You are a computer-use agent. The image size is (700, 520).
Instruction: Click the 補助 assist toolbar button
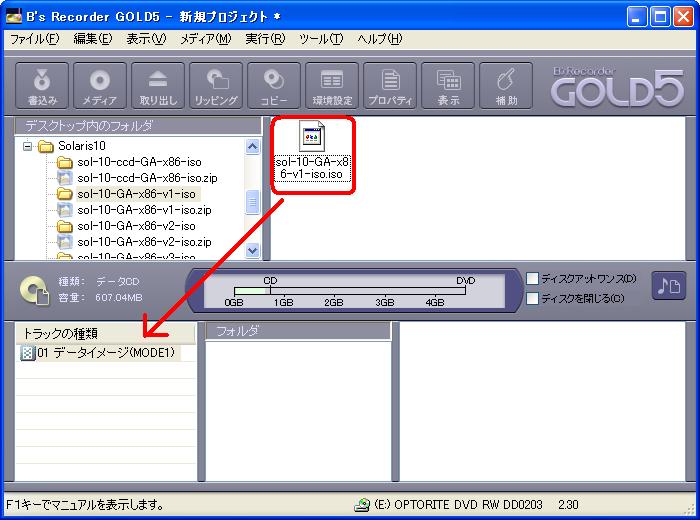point(506,85)
